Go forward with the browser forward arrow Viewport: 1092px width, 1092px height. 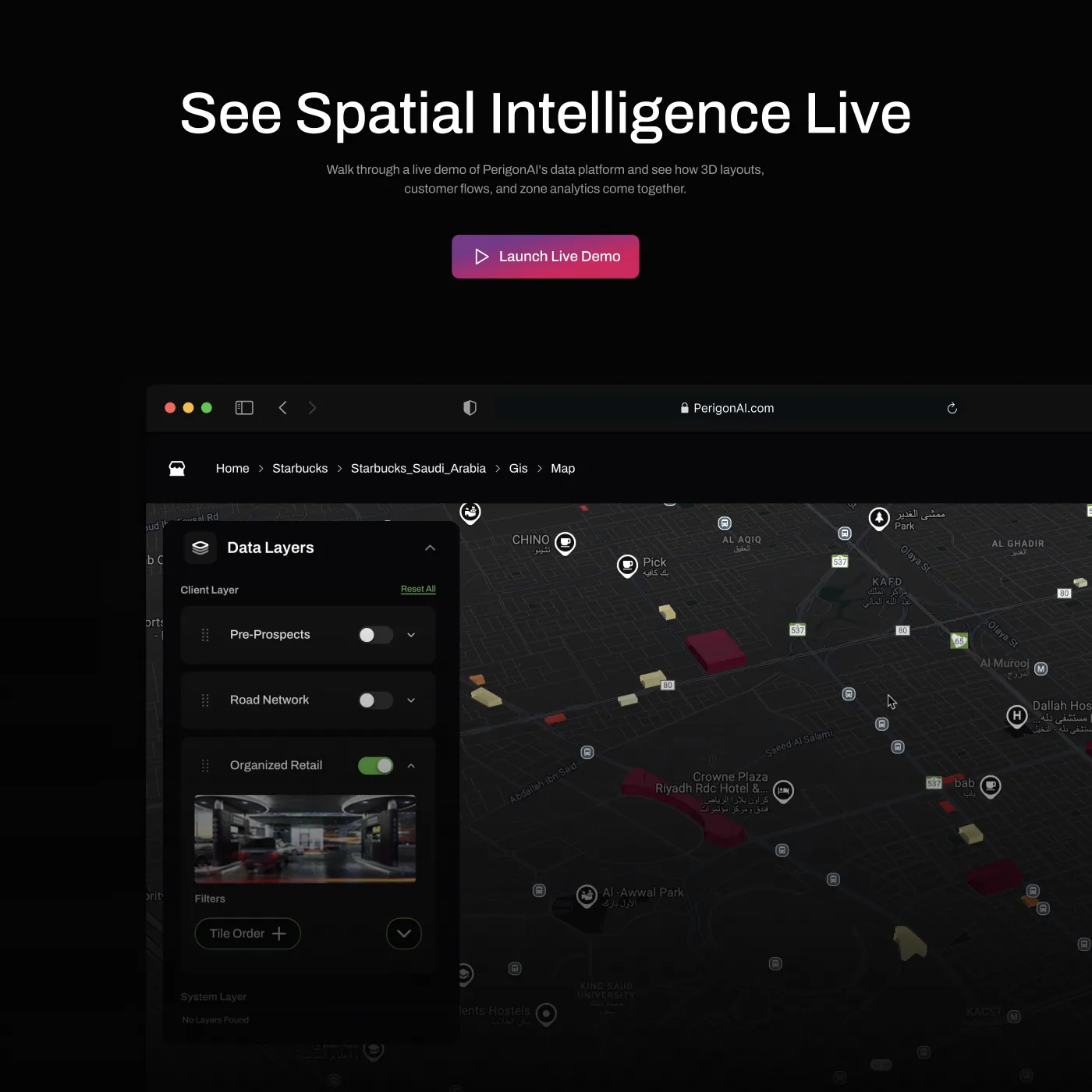[x=312, y=408]
